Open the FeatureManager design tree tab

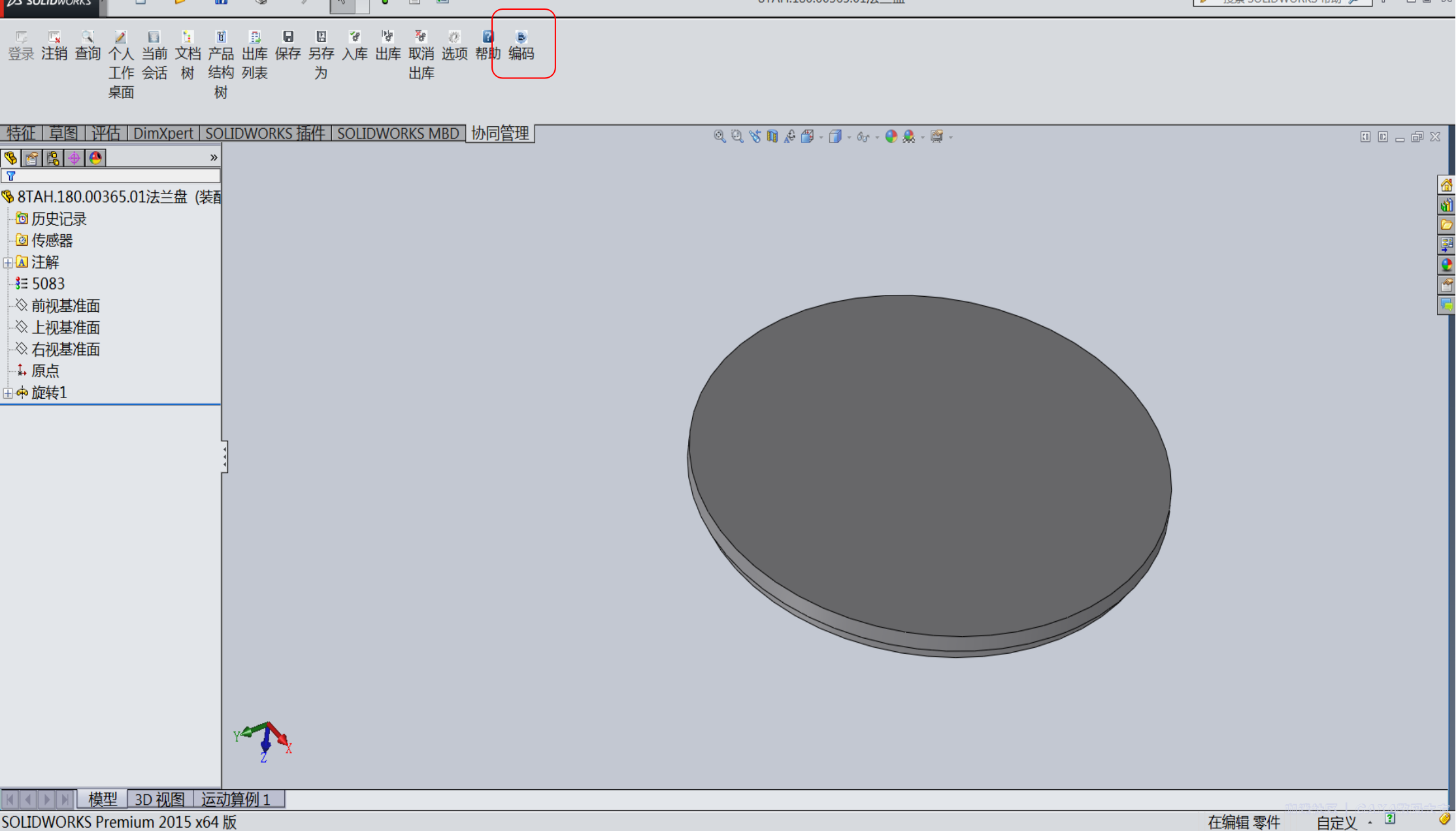[10, 158]
